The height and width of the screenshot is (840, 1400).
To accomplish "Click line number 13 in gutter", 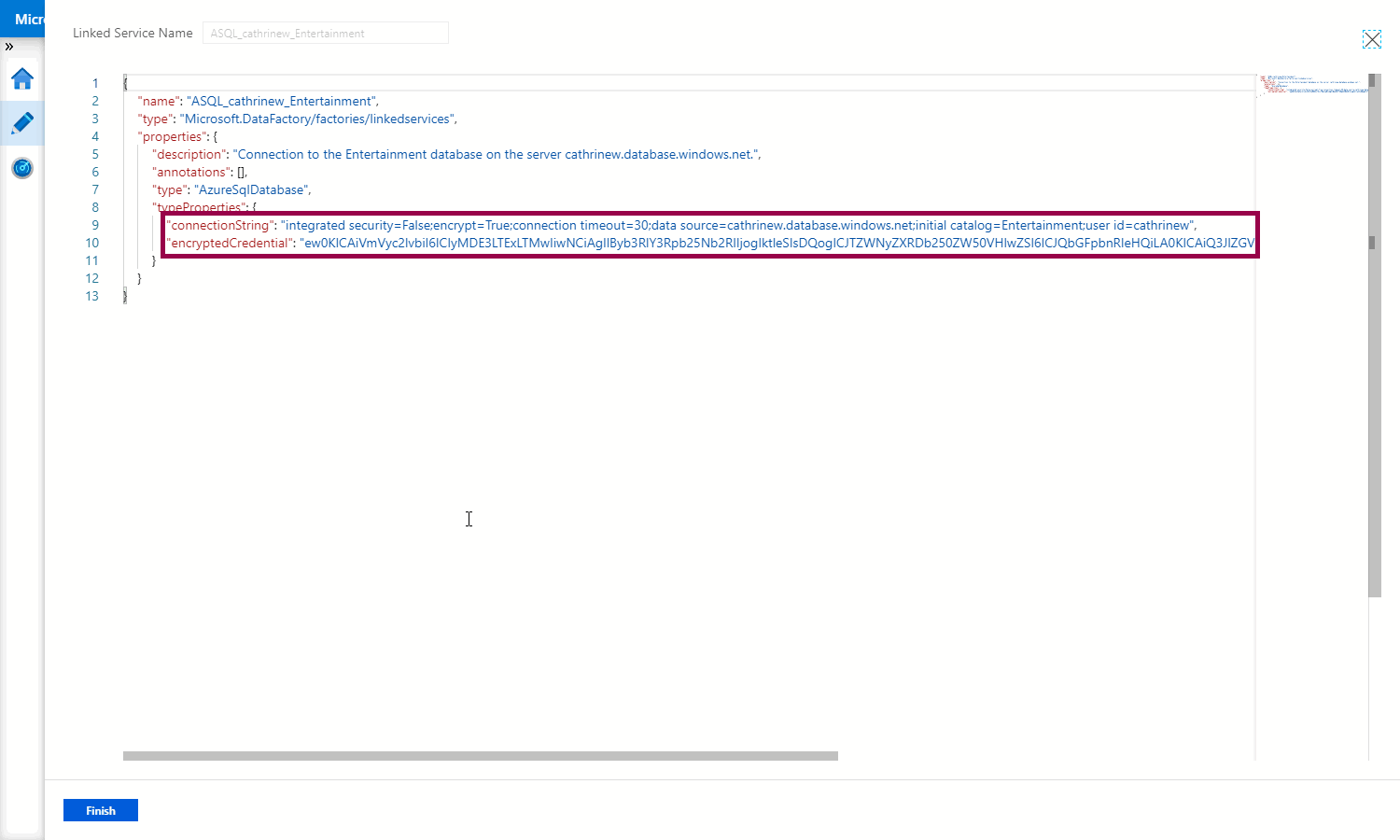I will pyautogui.click(x=91, y=296).
